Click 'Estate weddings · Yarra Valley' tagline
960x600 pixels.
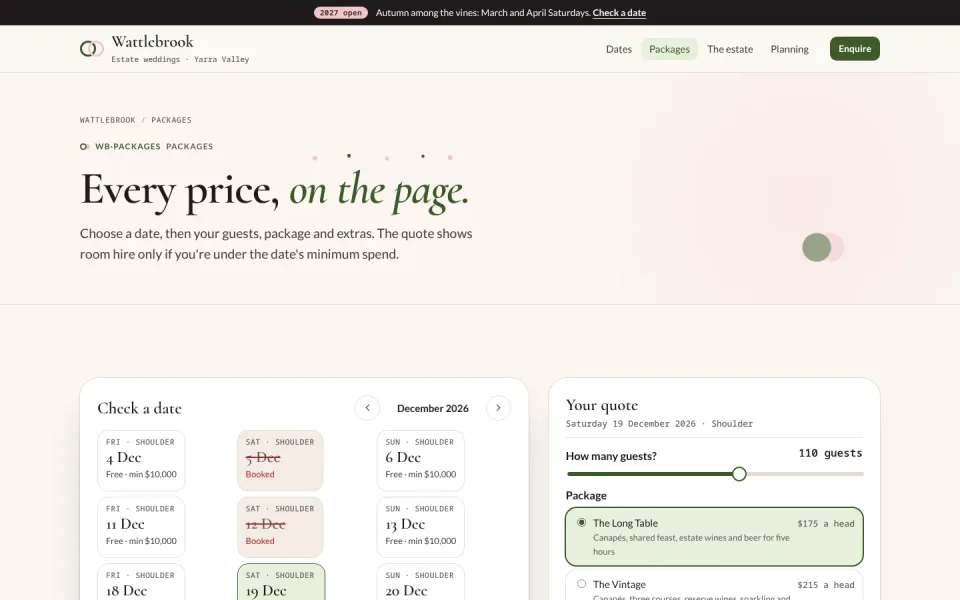pos(180,59)
